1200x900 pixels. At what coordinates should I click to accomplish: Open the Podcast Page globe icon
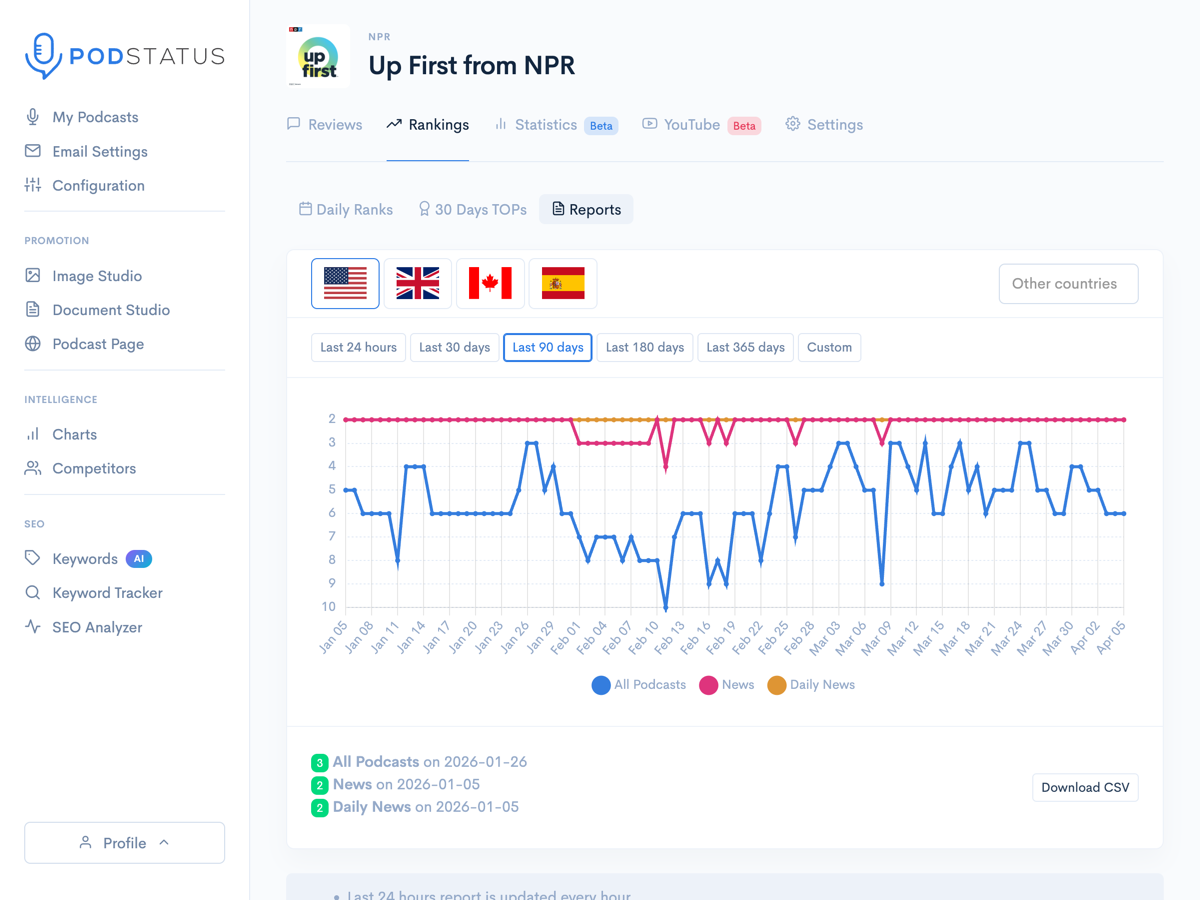[33, 344]
